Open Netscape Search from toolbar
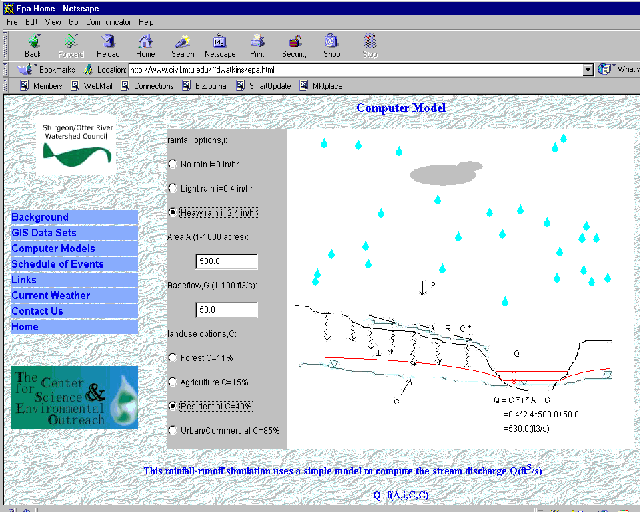This screenshot has width=640, height=512. (x=182, y=45)
